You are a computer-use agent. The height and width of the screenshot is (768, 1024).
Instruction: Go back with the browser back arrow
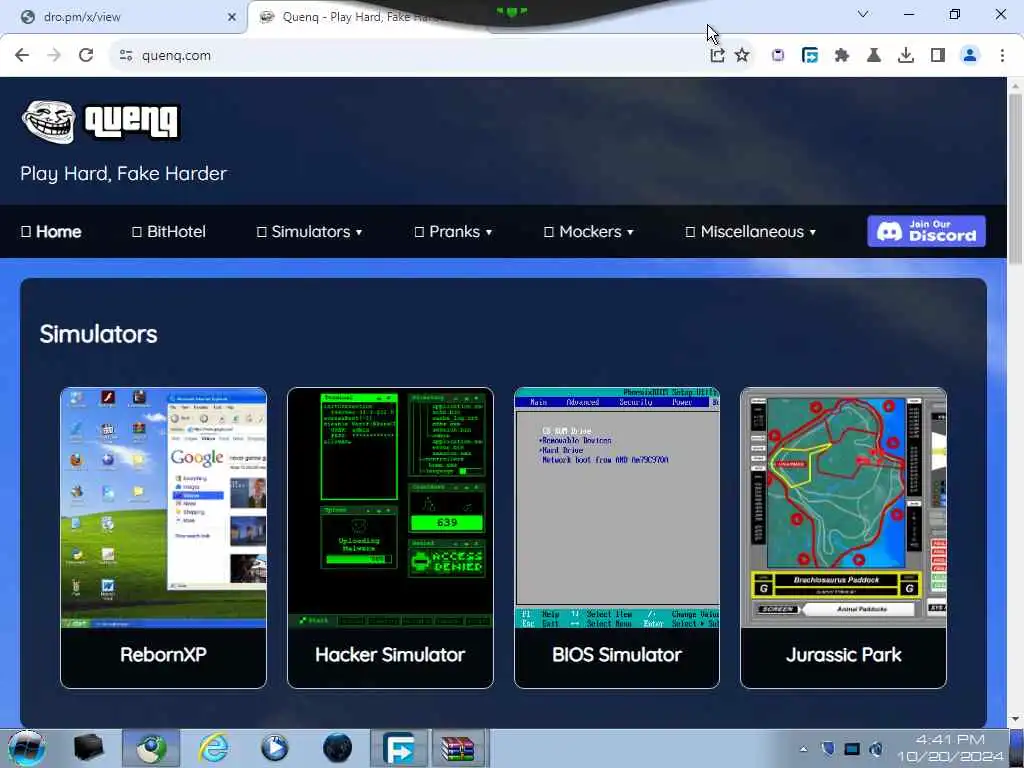tap(22, 55)
